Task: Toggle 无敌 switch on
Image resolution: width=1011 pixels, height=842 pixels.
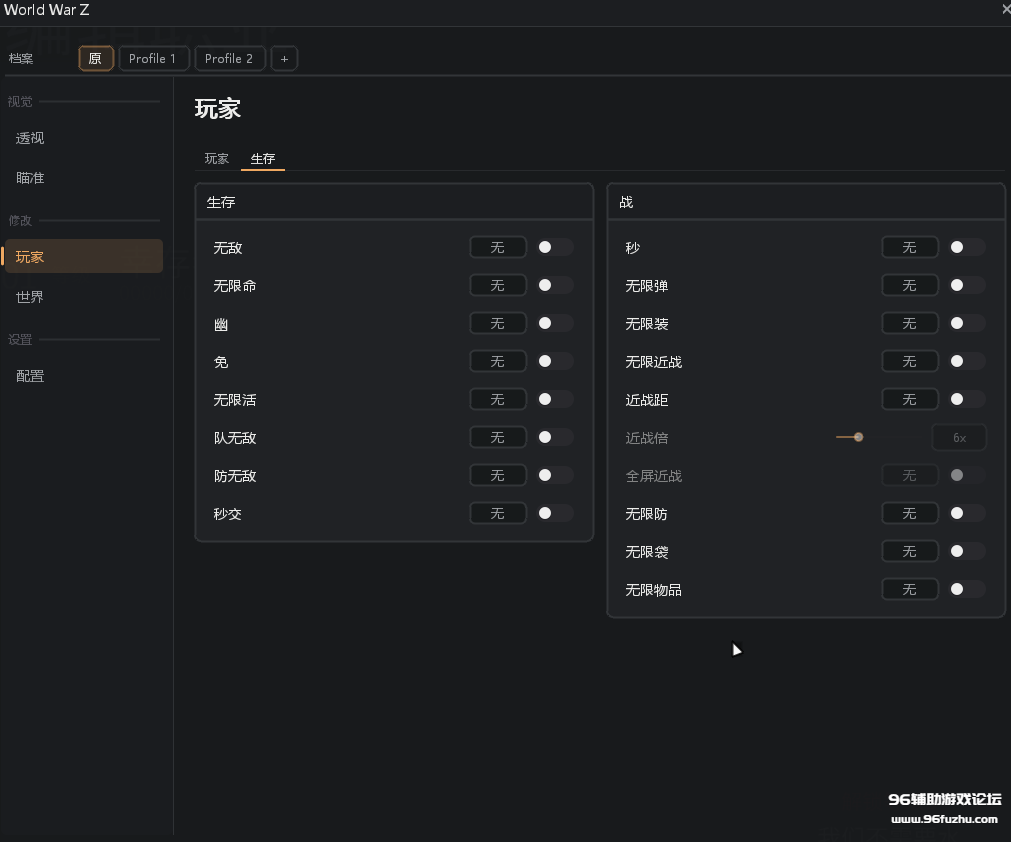Action: pyautogui.click(x=555, y=248)
